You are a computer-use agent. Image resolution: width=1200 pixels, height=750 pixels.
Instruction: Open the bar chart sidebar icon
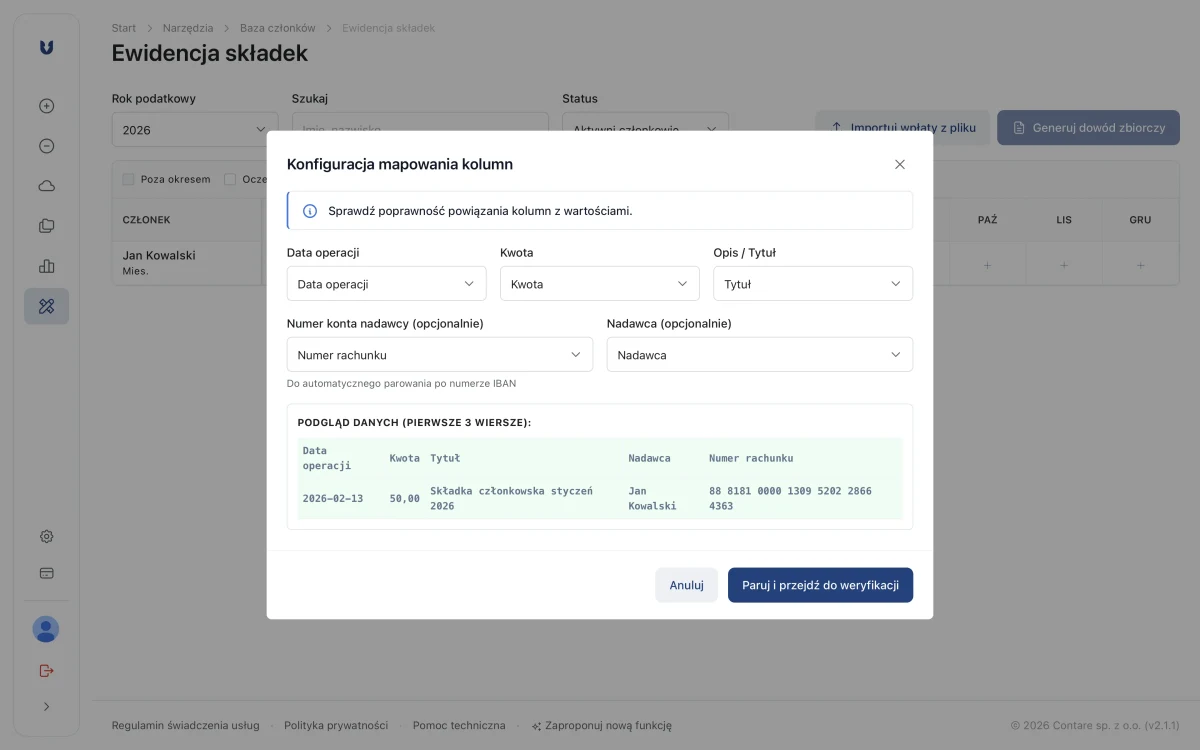46,266
